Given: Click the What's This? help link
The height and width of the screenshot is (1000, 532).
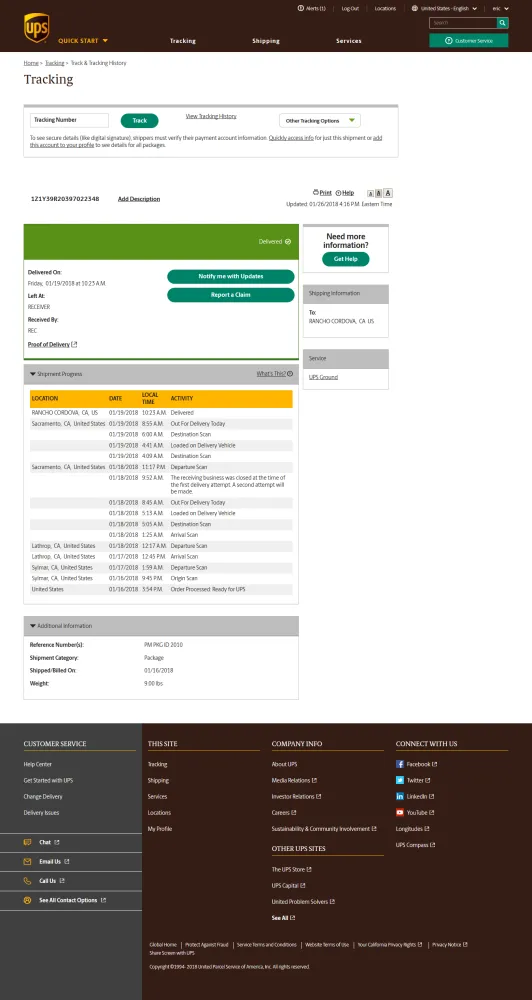Looking at the screenshot, I should [x=275, y=374].
